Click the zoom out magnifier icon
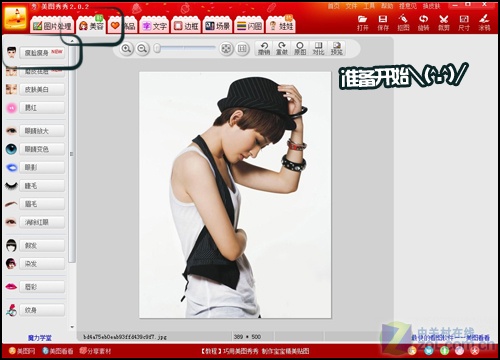500x360 pixels. 142,49
